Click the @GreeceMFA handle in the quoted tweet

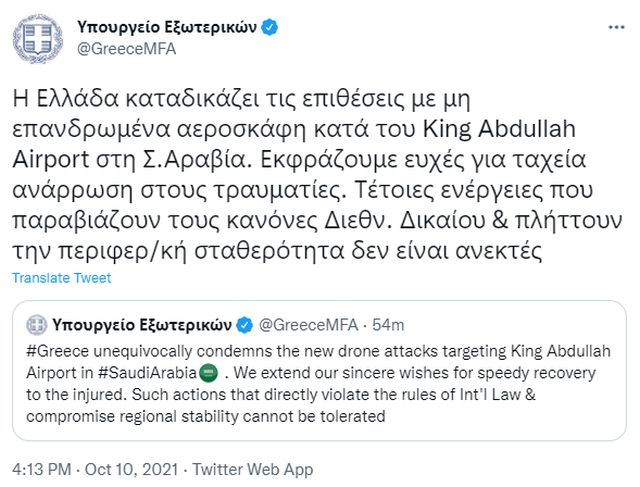click(305, 325)
